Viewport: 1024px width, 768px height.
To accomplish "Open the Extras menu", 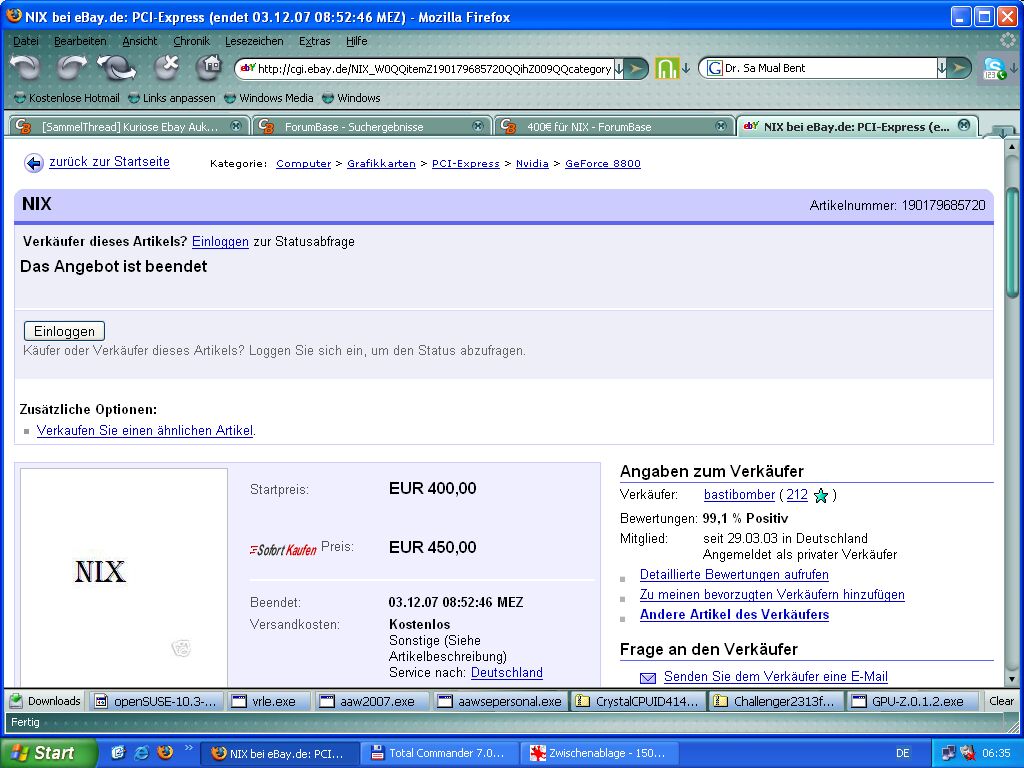I will click(314, 41).
